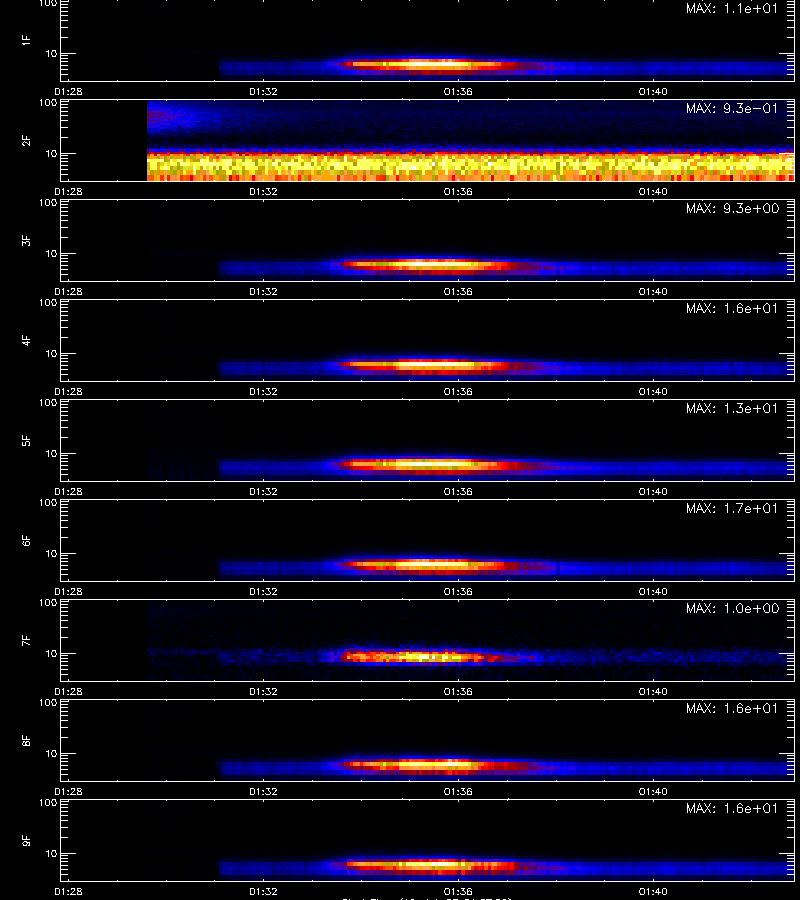Click the 01:28 time label under panel 5F
The image size is (800, 900).
tap(68, 491)
